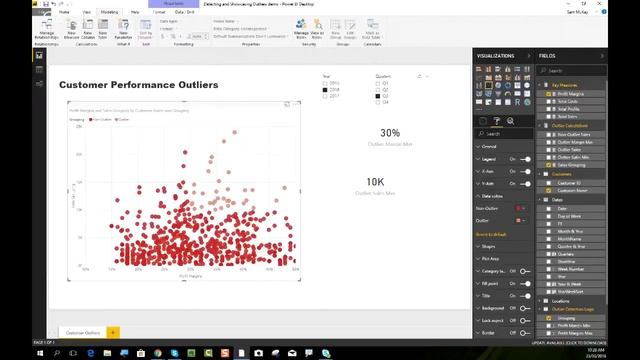Open the View ribbon tab
The width and height of the screenshot is (640, 360).
pyautogui.click(x=87, y=12)
